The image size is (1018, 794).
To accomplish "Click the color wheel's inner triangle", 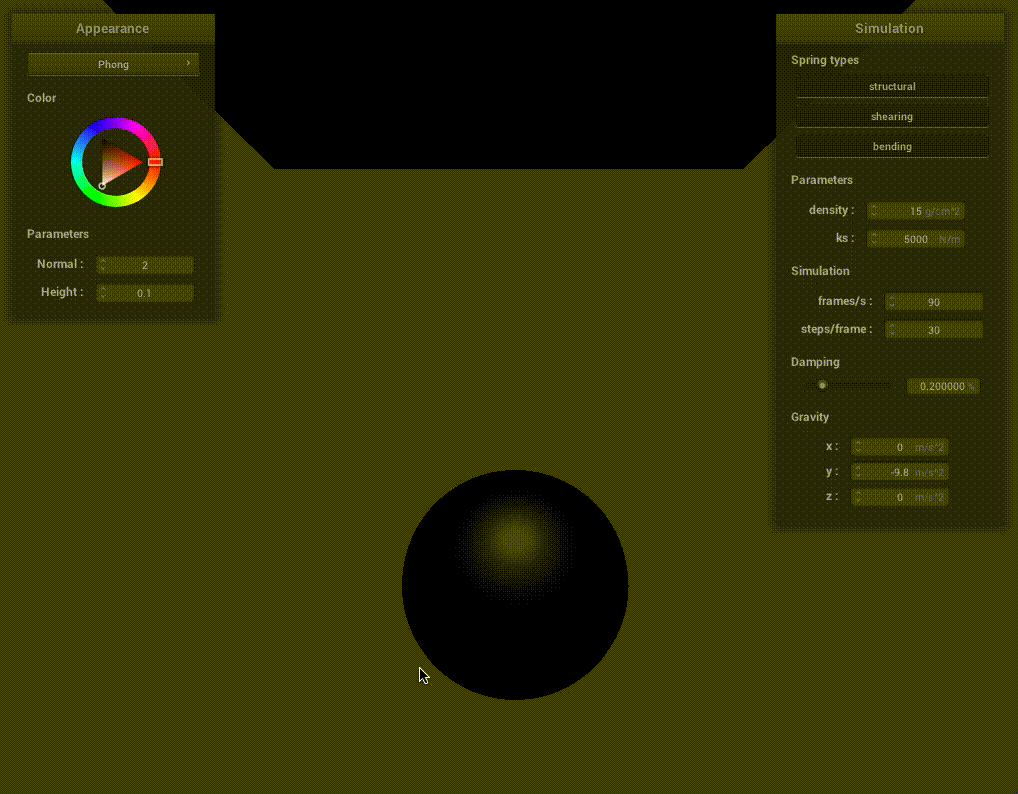I will tap(119, 162).
